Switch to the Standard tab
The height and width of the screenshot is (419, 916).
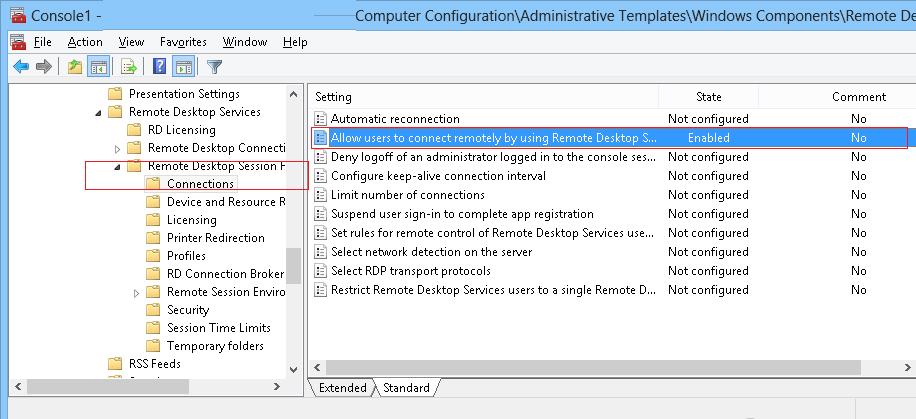click(x=406, y=387)
